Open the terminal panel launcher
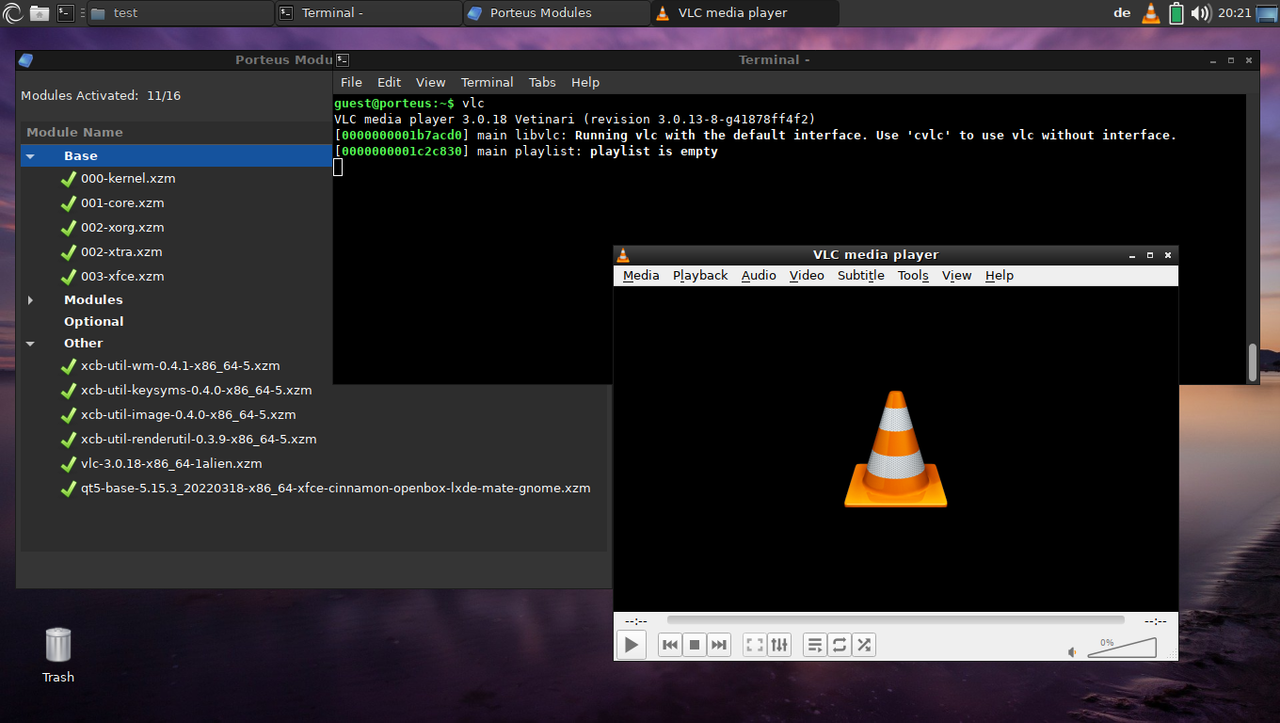This screenshot has height=723, width=1280. coord(65,13)
